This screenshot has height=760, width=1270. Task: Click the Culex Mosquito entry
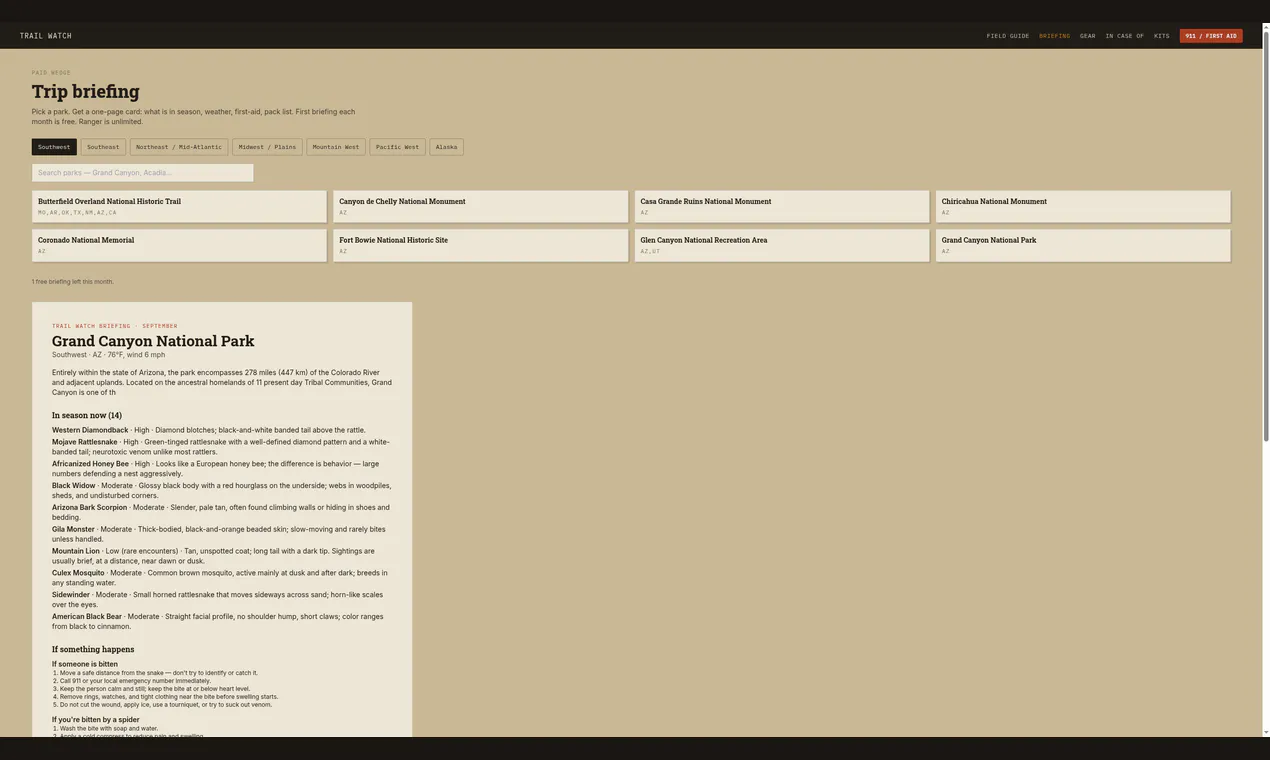(220, 578)
